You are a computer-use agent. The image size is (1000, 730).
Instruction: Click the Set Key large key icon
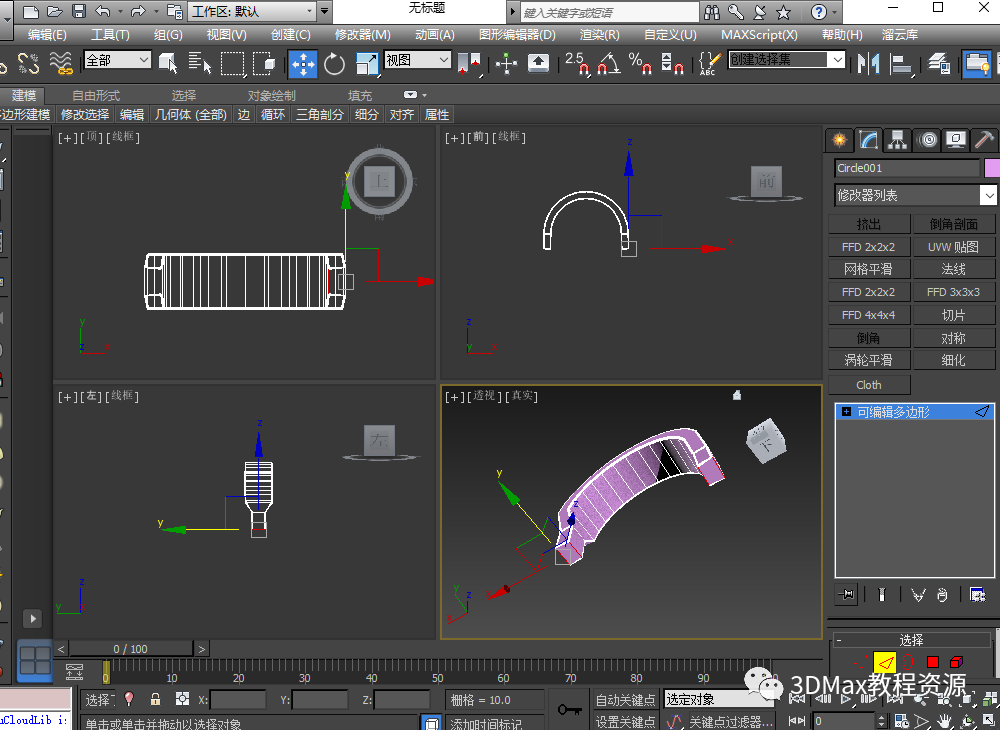click(570, 709)
